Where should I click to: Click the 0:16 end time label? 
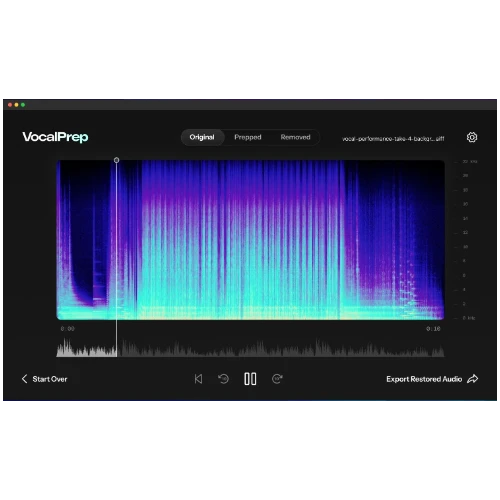click(433, 329)
